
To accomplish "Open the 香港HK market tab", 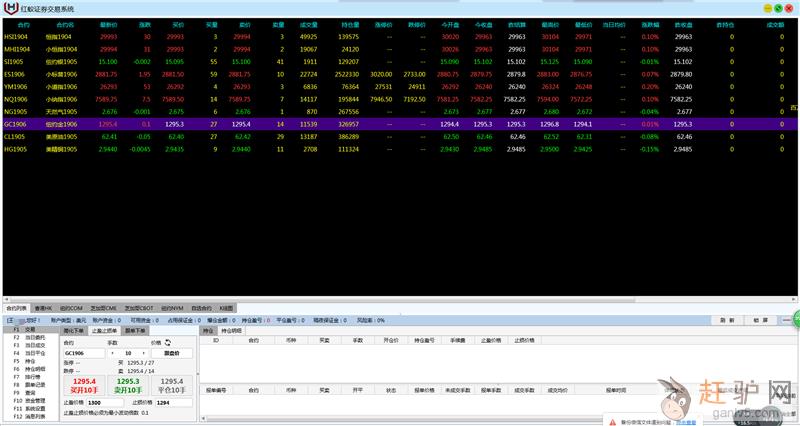I will coord(44,308).
